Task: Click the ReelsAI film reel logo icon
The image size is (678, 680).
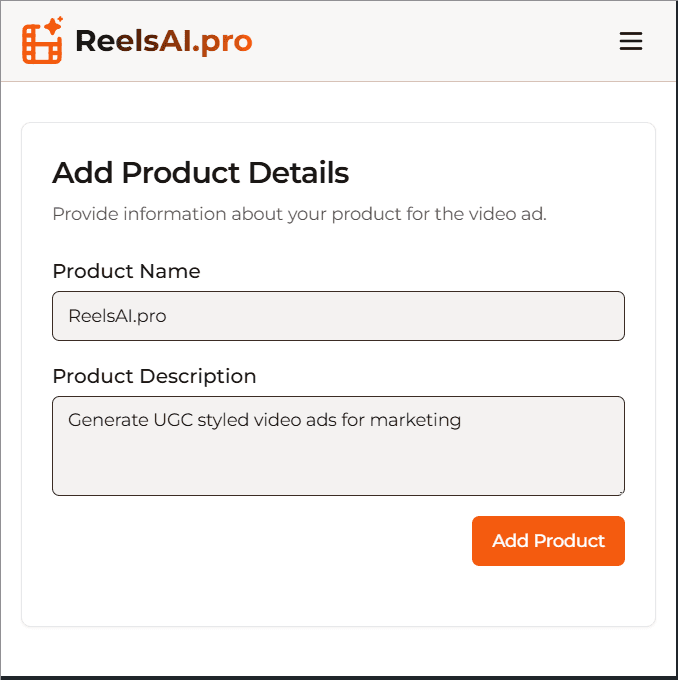Action: [40, 44]
